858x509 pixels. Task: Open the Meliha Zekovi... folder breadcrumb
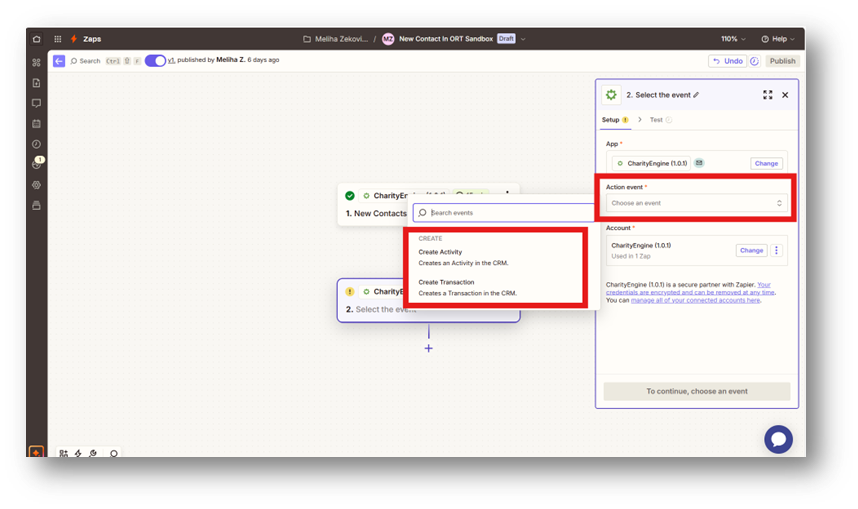(335, 39)
